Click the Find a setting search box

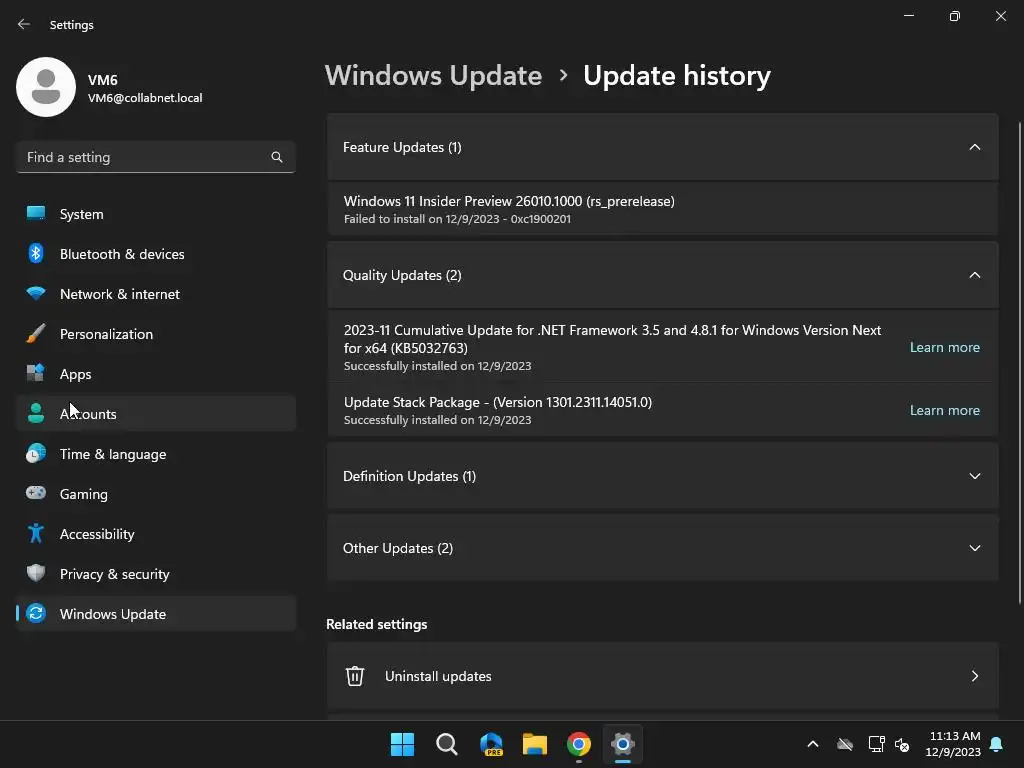(x=156, y=157)
